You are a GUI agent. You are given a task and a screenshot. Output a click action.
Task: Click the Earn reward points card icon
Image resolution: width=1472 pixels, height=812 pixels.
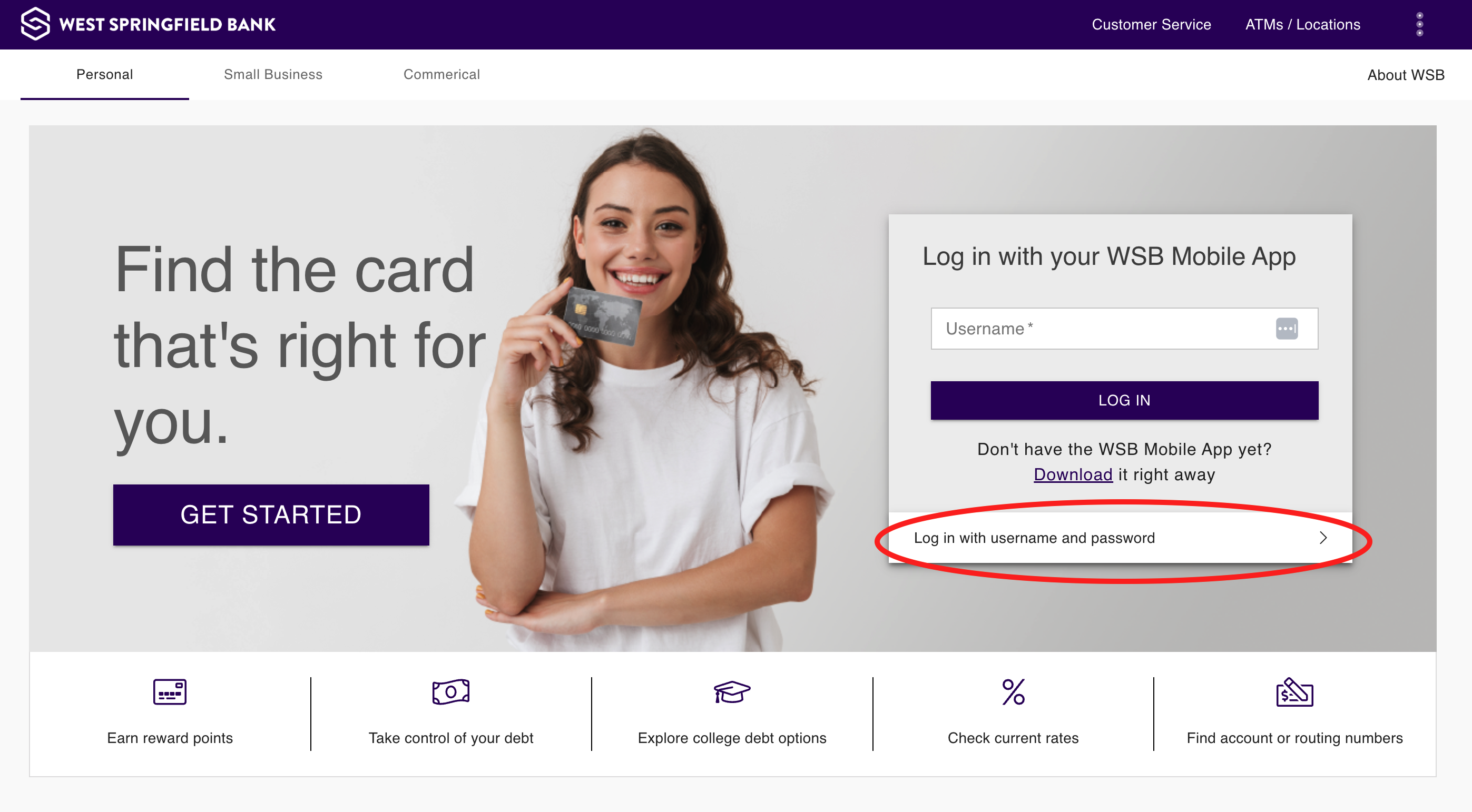pyautogui.click(x=170, y=691)
